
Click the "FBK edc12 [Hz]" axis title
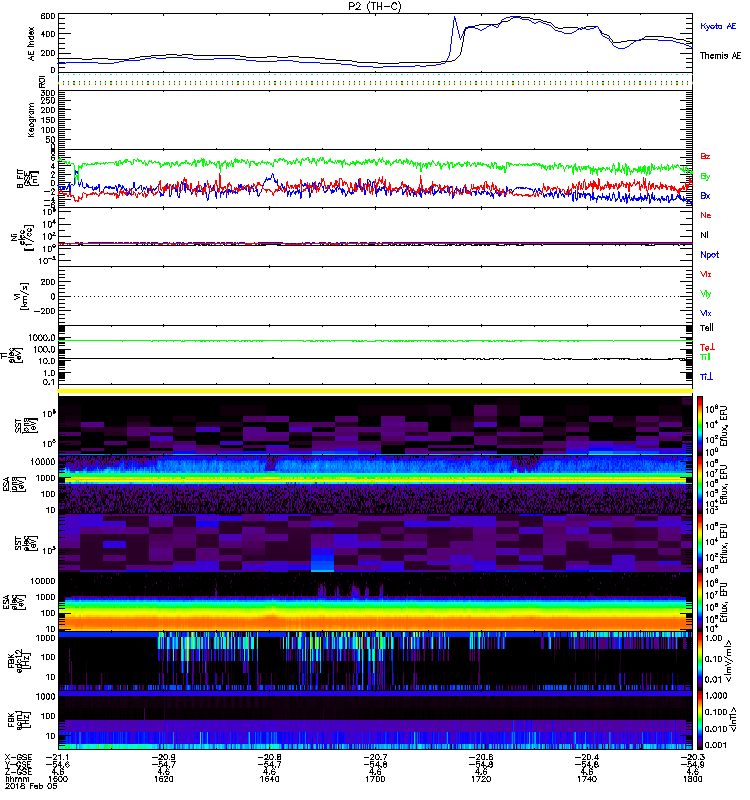pos(19,662)
